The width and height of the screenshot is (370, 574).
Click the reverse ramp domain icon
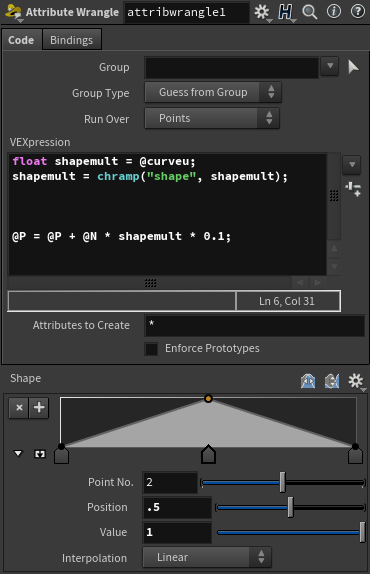332,381
